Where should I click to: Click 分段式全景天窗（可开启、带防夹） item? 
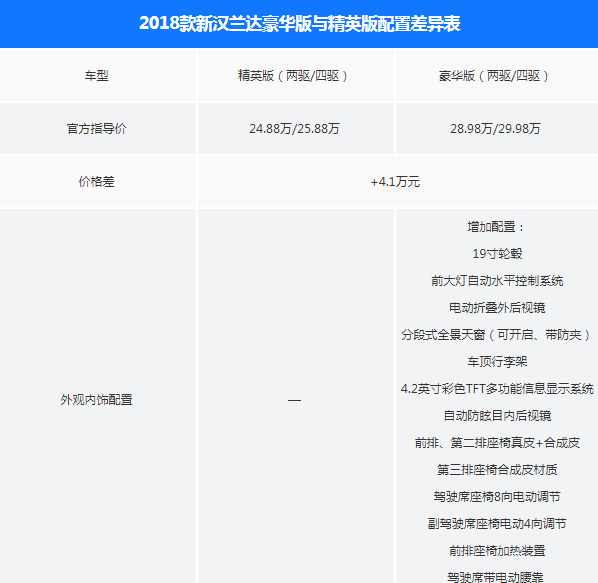pos(497,335)
